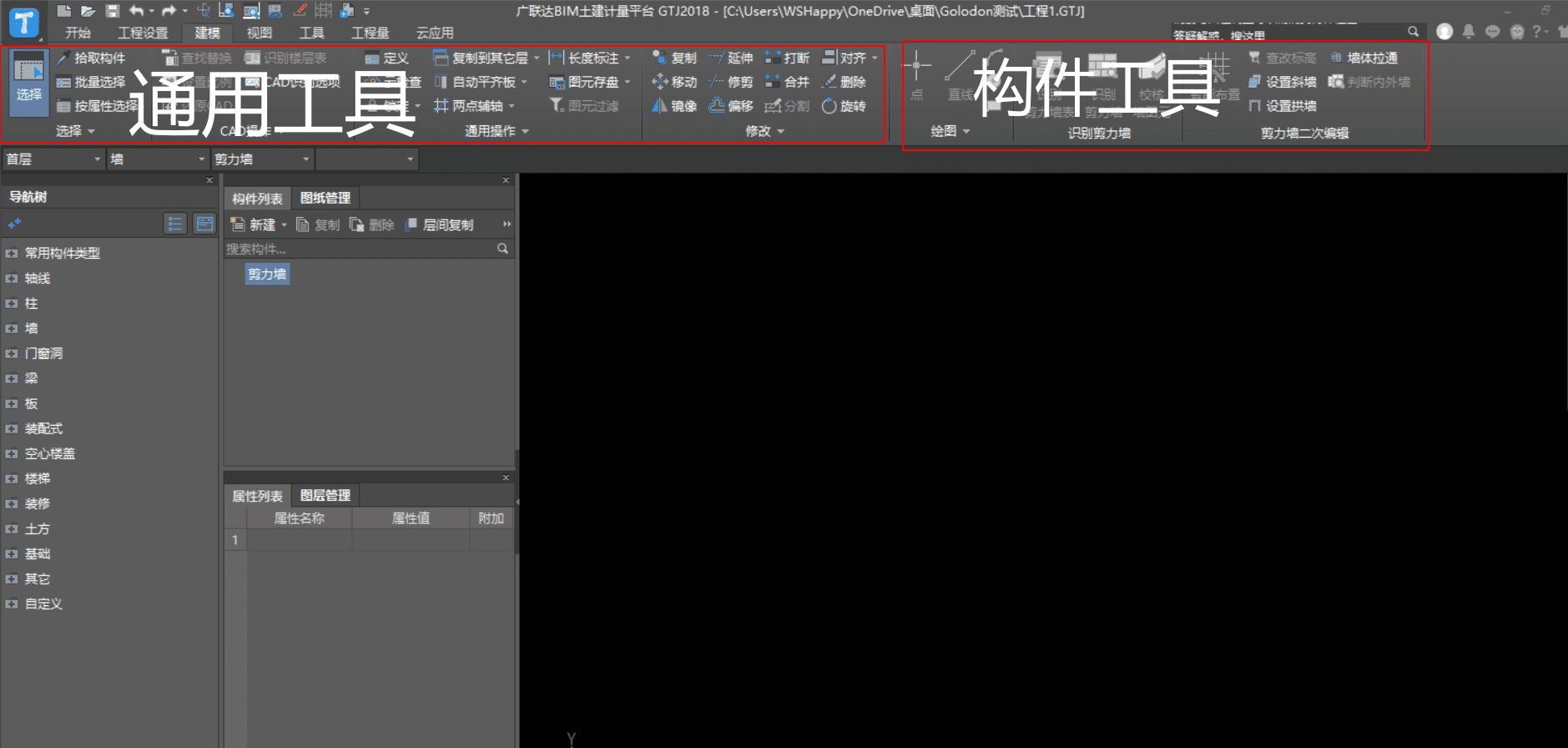This screenshot has width=1568, height=748.
Task: Click the 定义 define button
Action: click(386, 58)
